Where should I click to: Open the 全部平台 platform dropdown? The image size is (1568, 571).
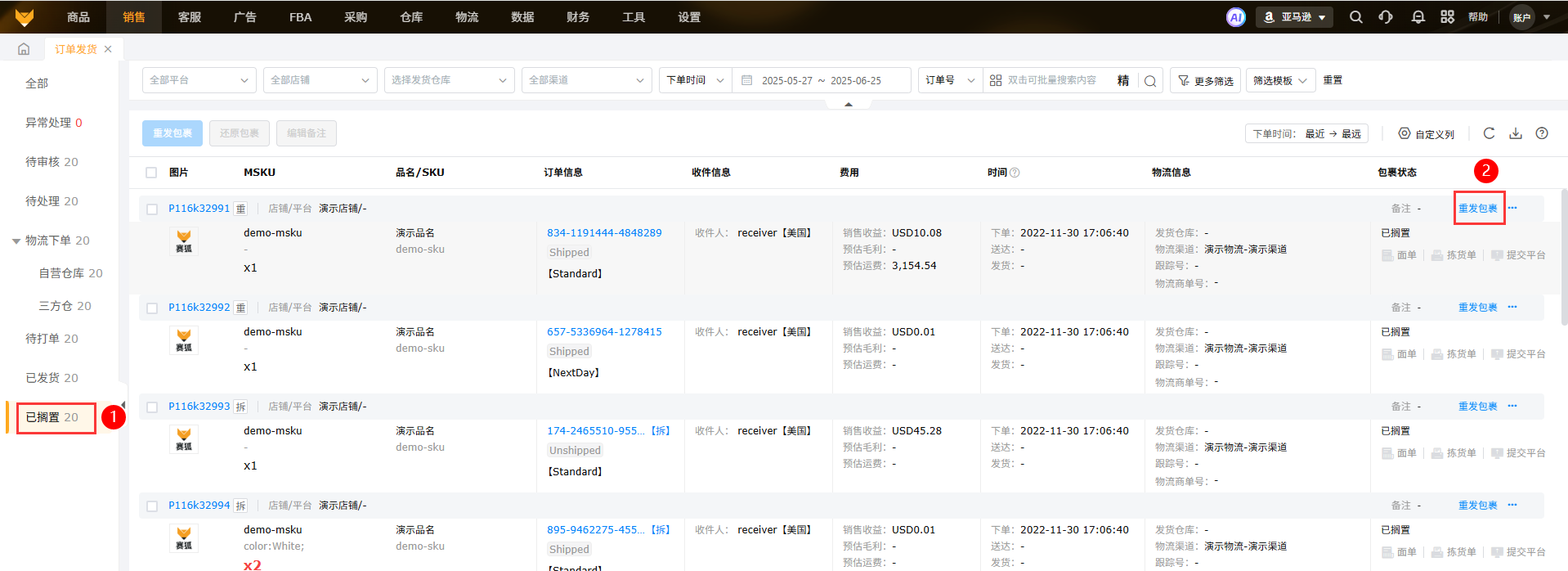pos(199,80)
